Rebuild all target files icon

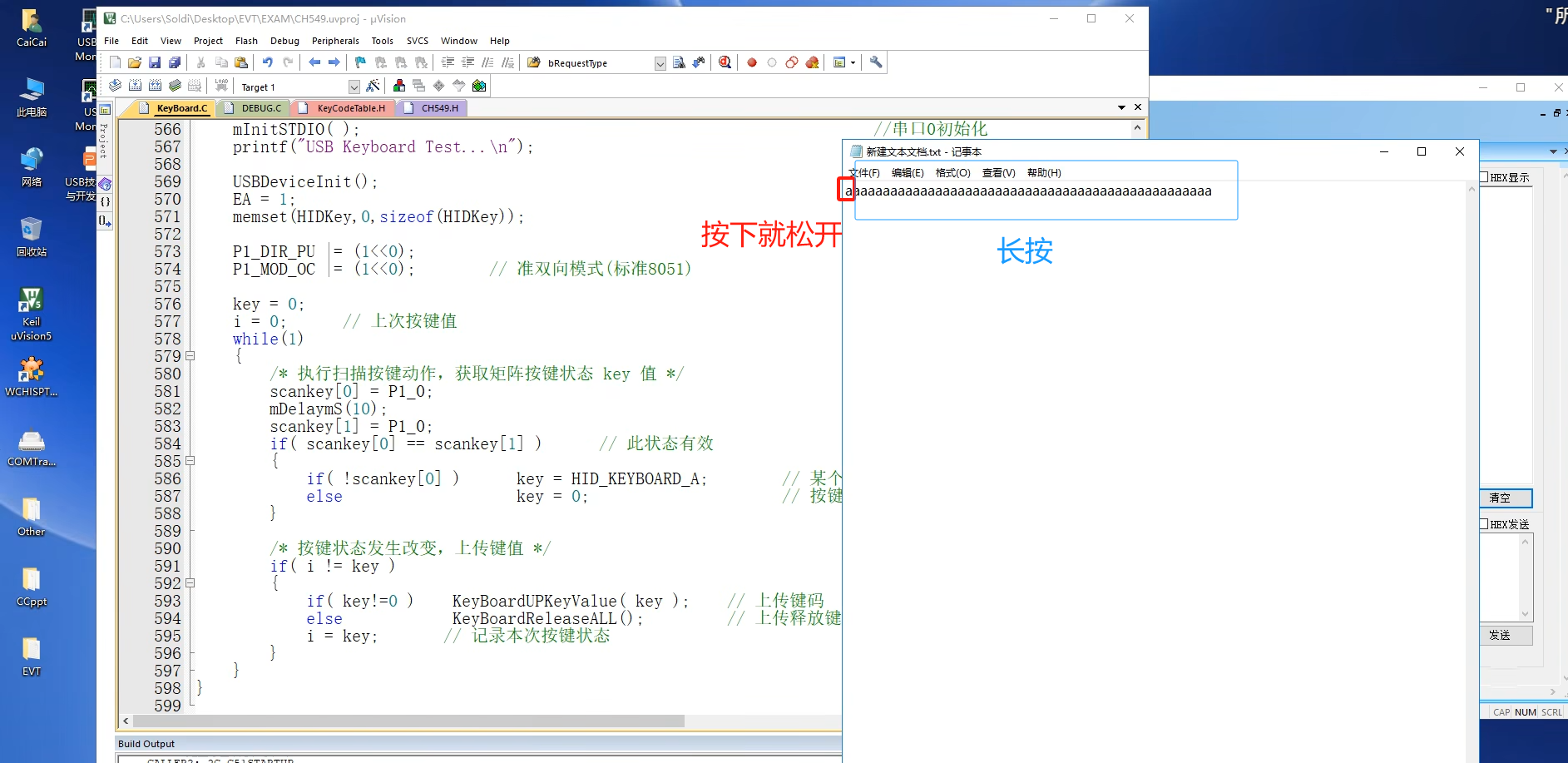(x=155, y=86)
